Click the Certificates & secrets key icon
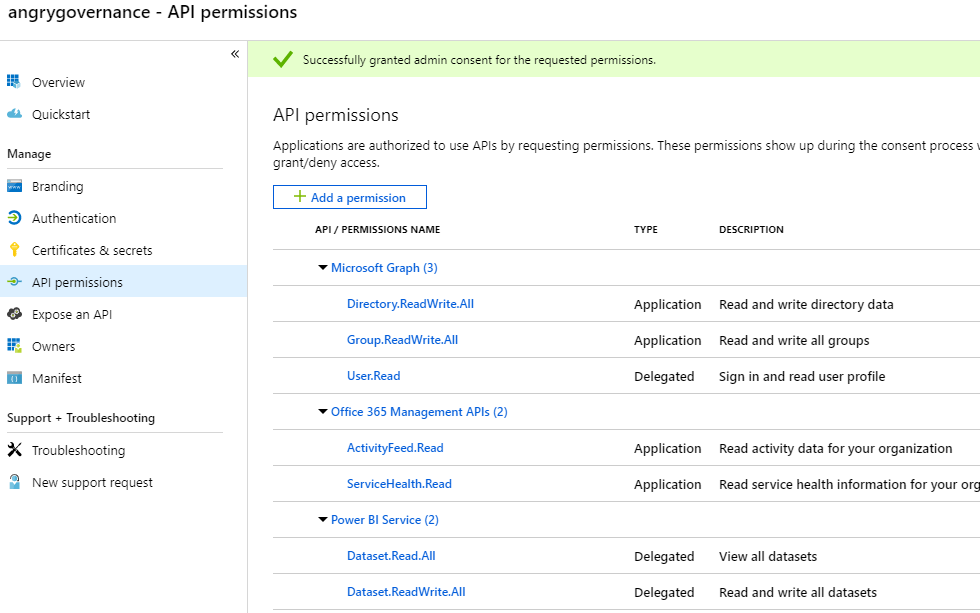This screenshot has width=980, height=613. pyautogui.click(x=14, y=250)
